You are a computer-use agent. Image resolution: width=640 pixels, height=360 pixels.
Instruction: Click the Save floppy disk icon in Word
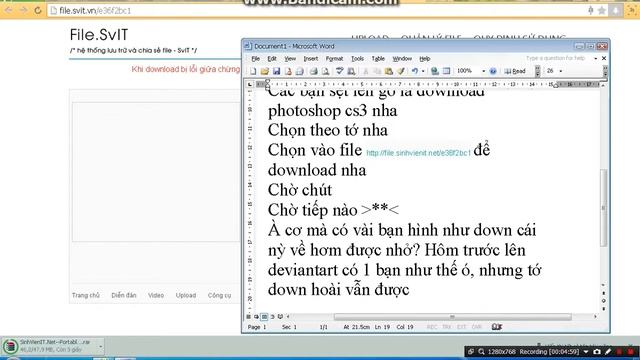[276, 71]
